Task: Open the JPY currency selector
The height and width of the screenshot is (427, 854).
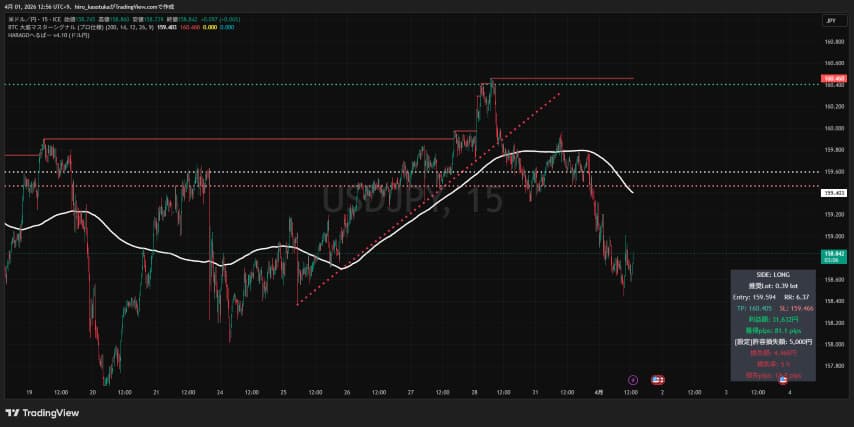Action: [x=830, y=20]
